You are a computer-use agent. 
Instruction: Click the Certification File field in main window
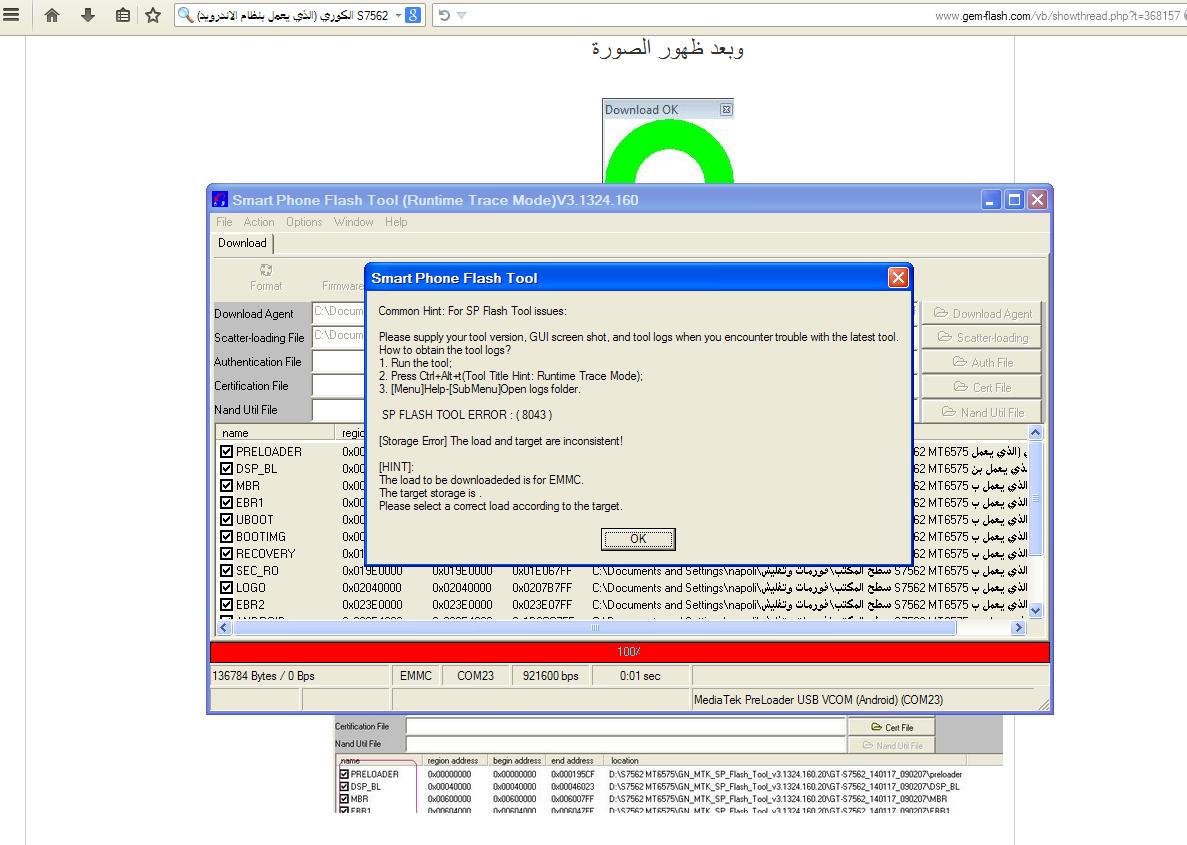point(338,386)
